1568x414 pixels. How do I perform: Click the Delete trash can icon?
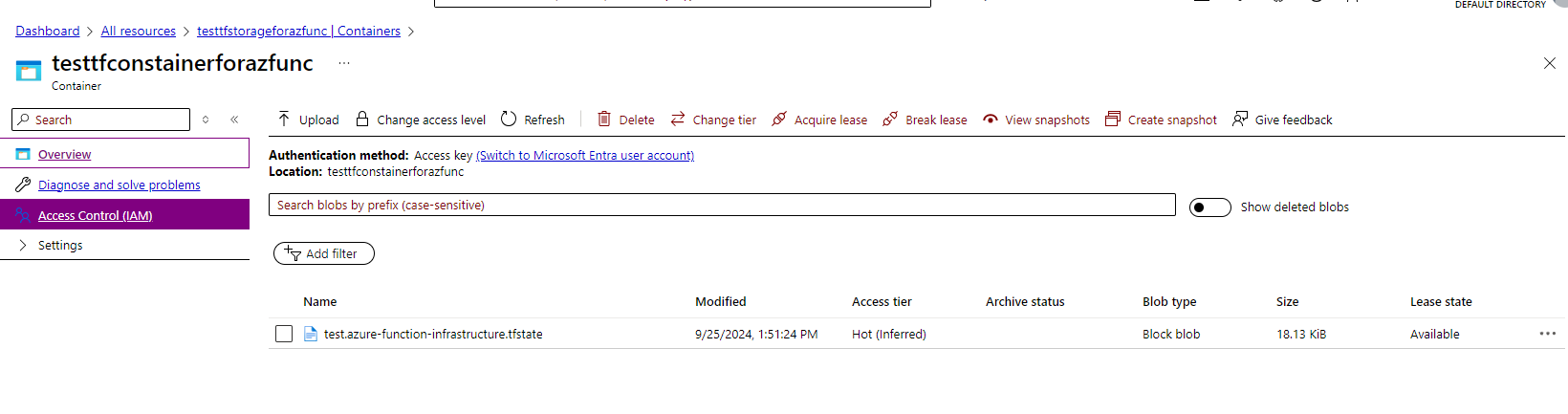coord(604,119)
